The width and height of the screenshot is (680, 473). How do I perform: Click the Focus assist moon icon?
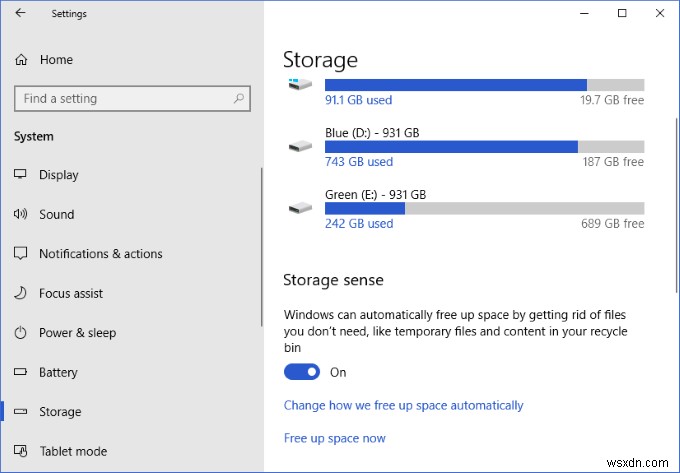point(20,293)
